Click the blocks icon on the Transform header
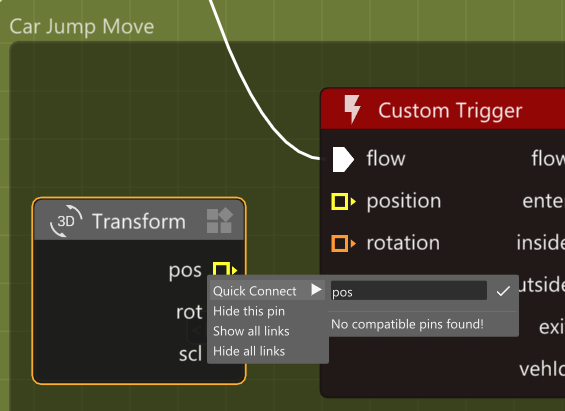The height and width of the screenshot is (411, 565). click(x=220, y=220)
